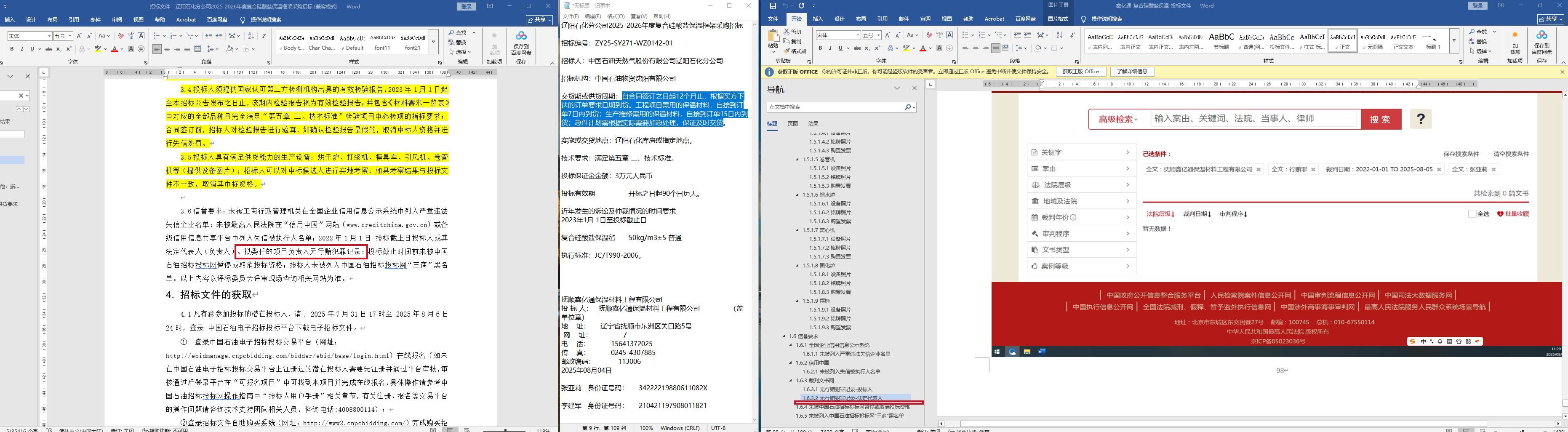Click red font color button in 招标文件 Word
Image resolution: width=1568 pixels, height=432 pixels.
(x=114, y=49)
